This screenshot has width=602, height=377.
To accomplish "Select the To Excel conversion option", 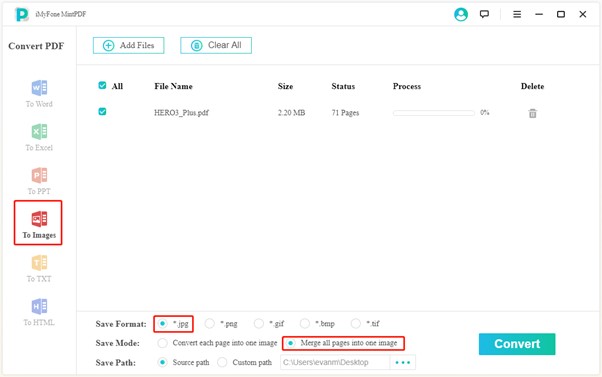I will click(39, 137).
